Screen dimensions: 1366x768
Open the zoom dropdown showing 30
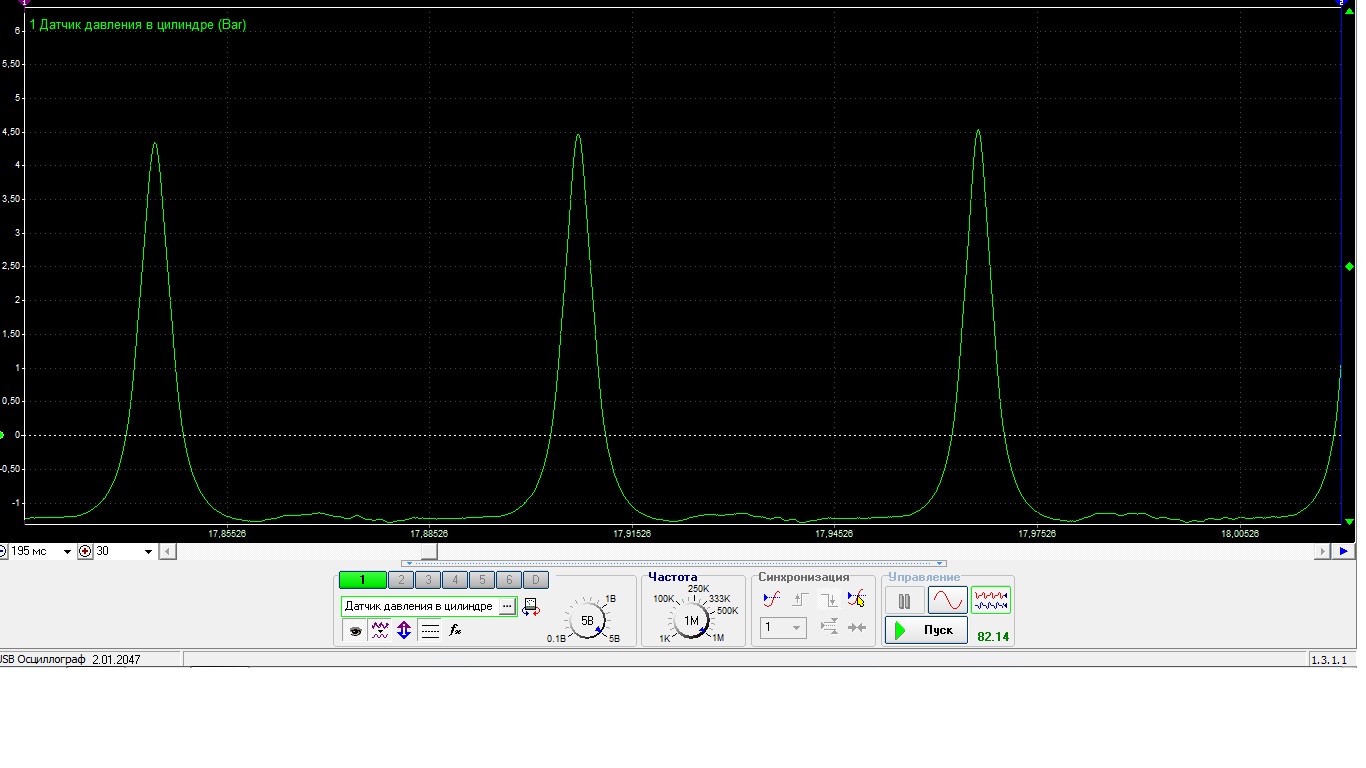(x=148, y=552)
